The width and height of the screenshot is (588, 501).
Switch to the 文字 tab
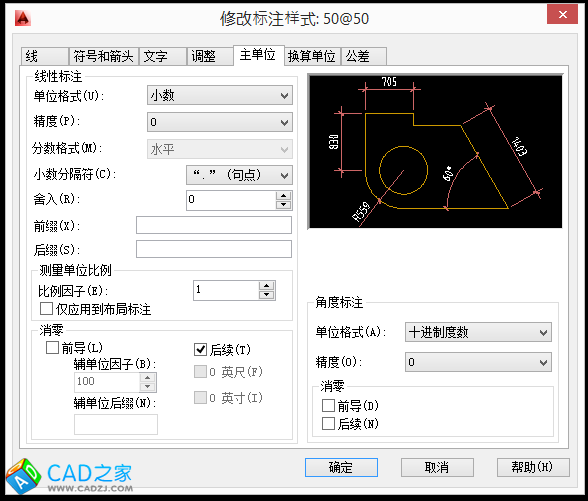pyautogui.click(x=163, y=57)
